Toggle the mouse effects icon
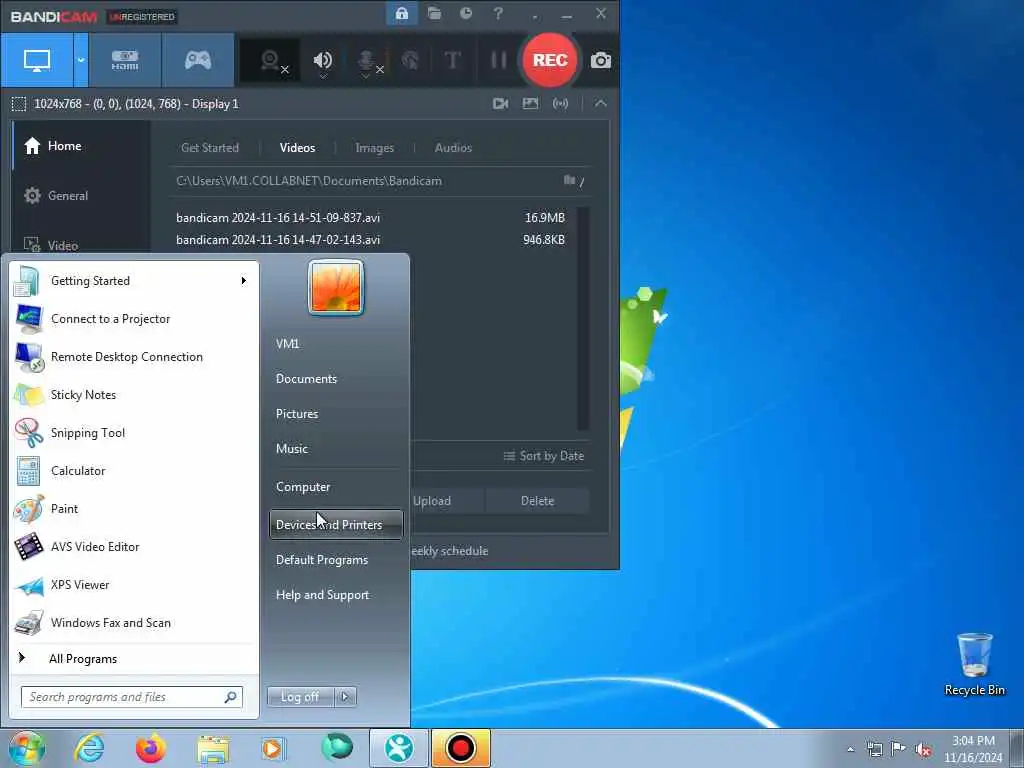 click(410, 61)
